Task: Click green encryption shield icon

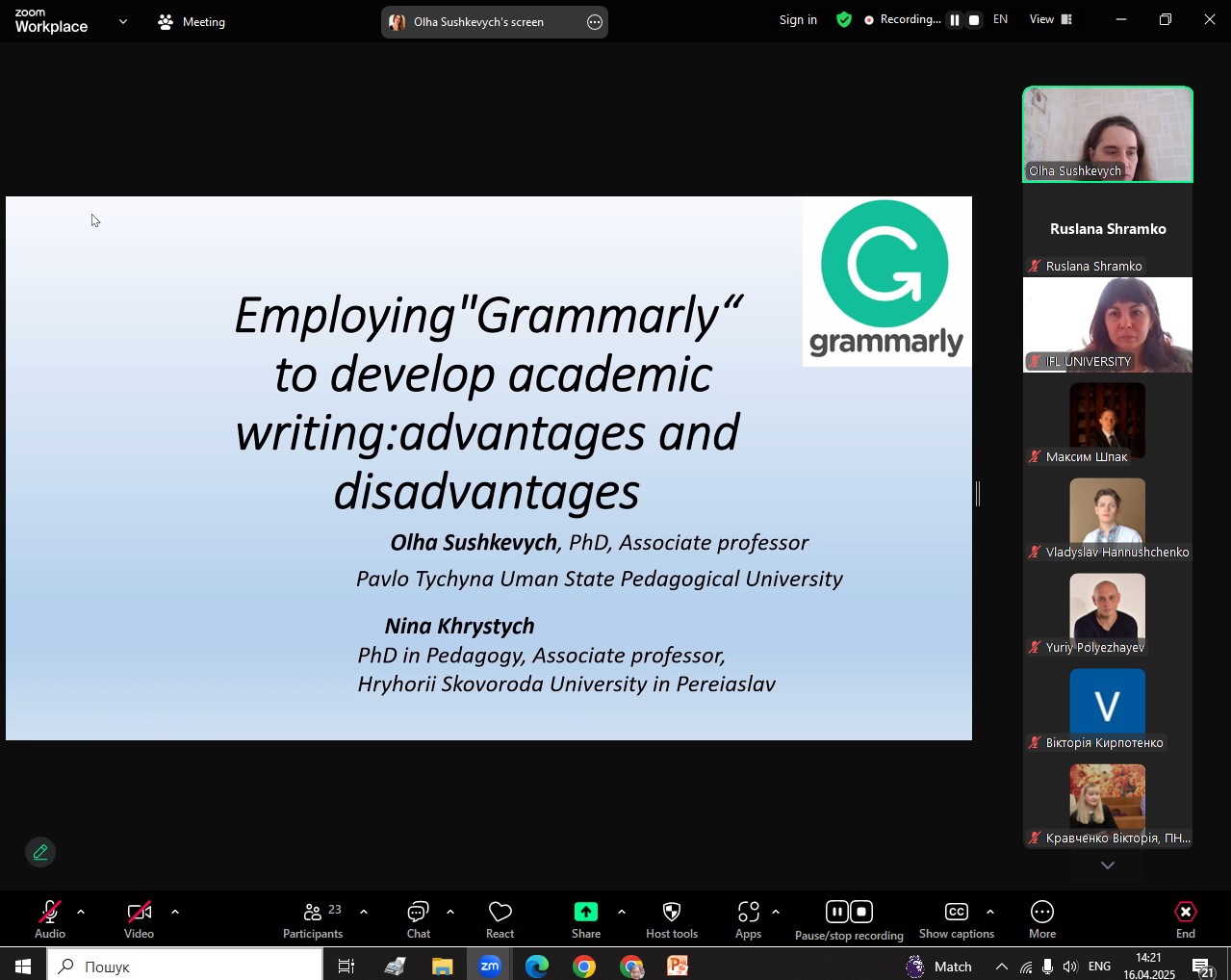Action: point(844,19)
